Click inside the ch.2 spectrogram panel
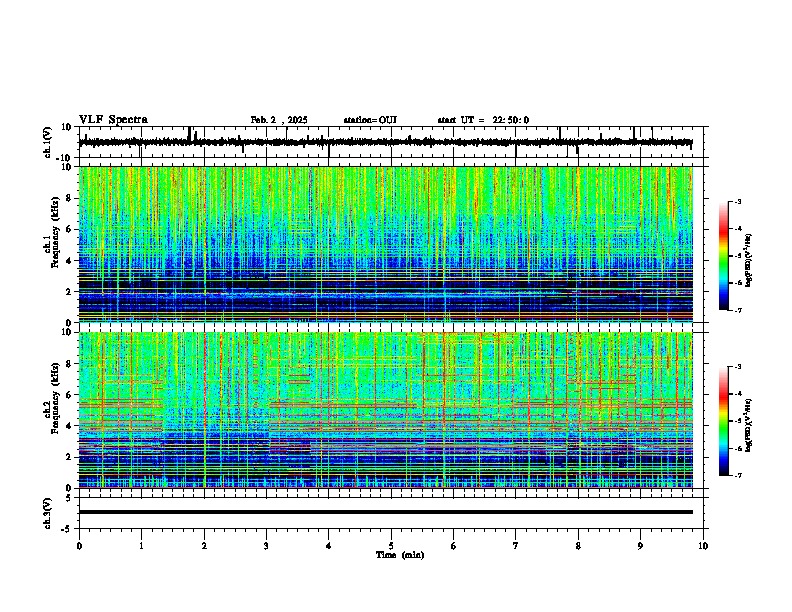The image size is (792, 612). [386, 410]
